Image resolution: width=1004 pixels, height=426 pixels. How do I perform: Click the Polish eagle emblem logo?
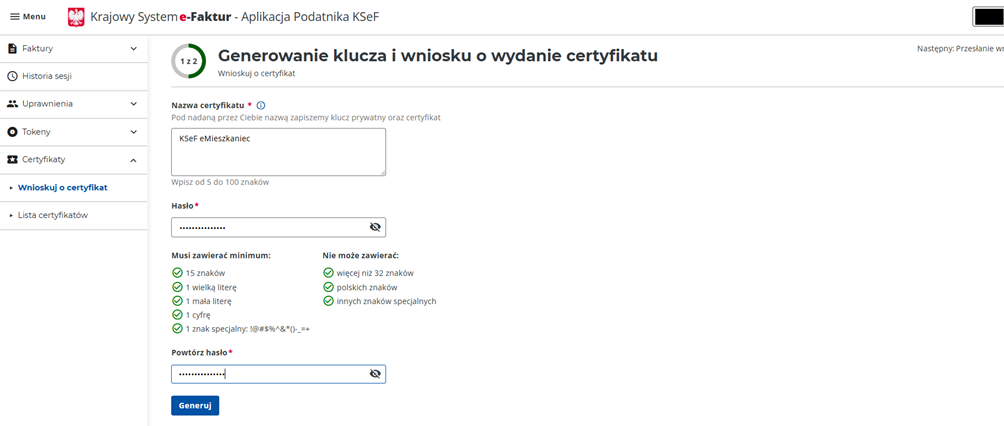(76, 17)
